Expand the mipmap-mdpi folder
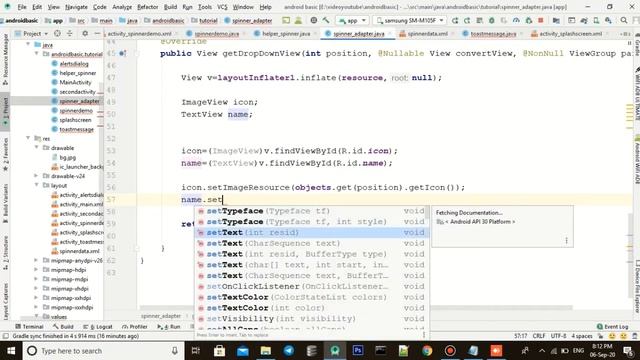Screen dimensions: 640x360 pos(37,279)
